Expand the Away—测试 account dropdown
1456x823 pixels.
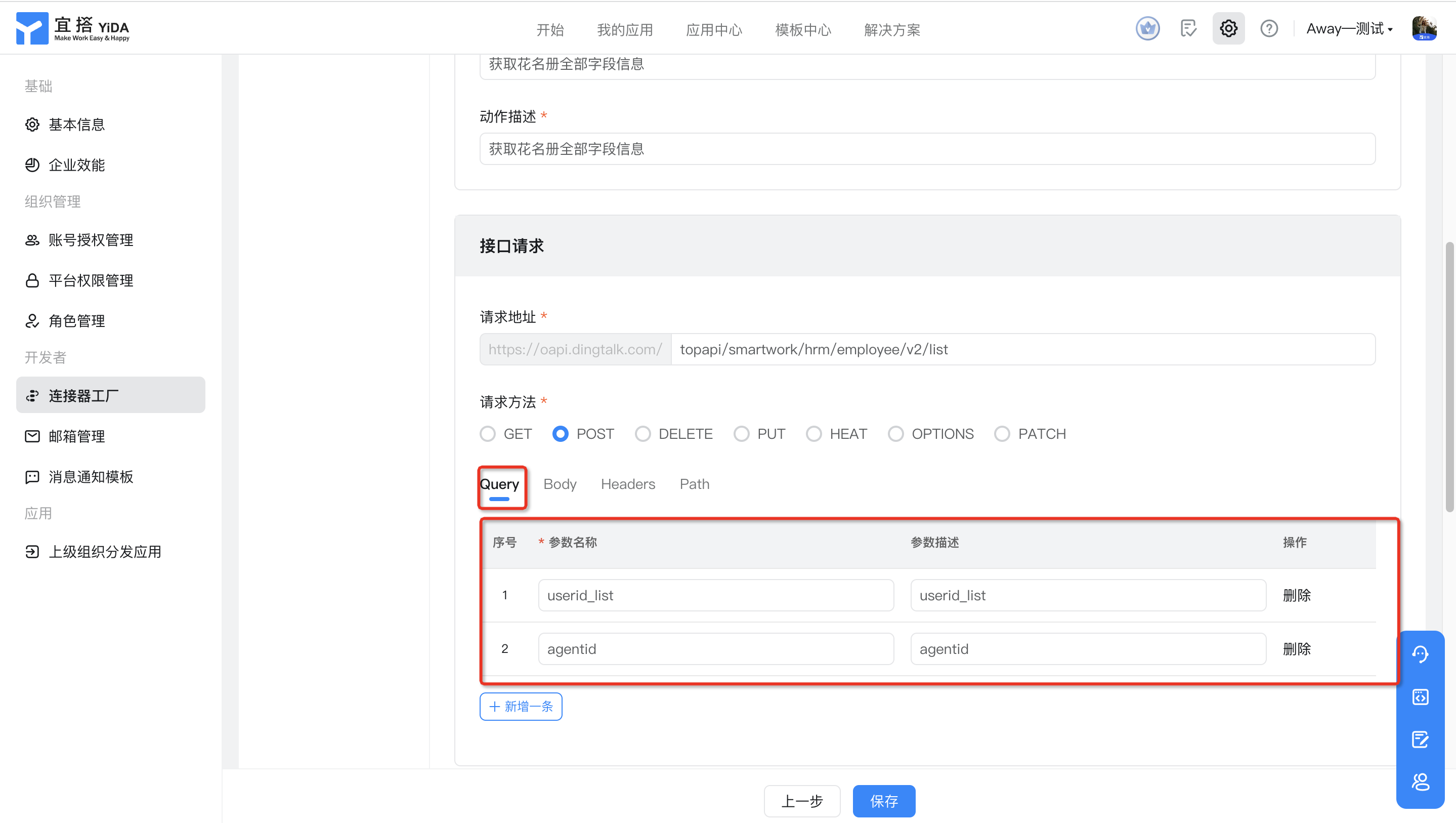click(1349, 29)
